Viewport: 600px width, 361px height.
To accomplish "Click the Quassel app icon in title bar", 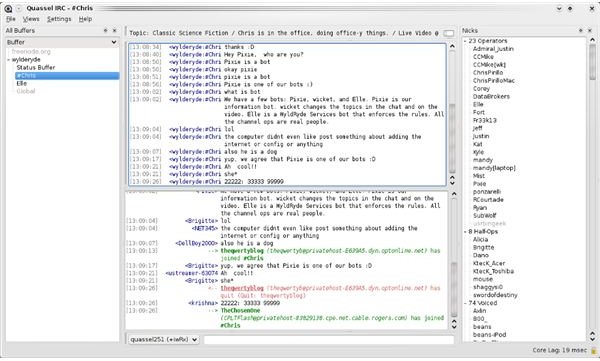I will (8, 8).
